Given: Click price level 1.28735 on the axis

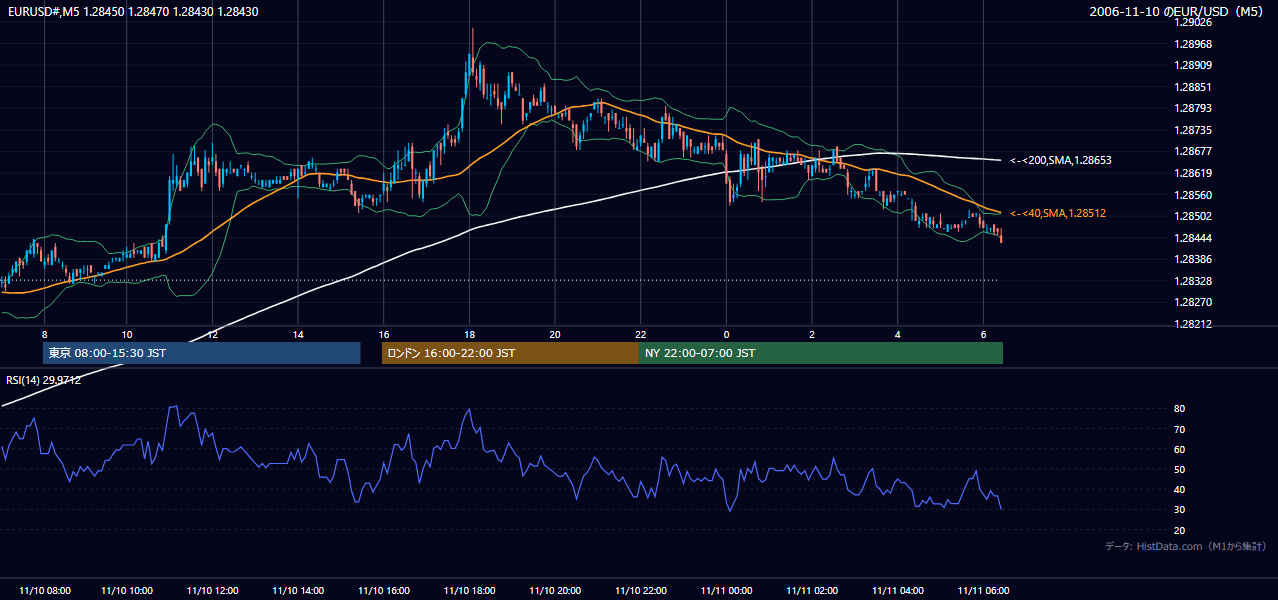Looking at the screenshot, I should [1192, 130].
